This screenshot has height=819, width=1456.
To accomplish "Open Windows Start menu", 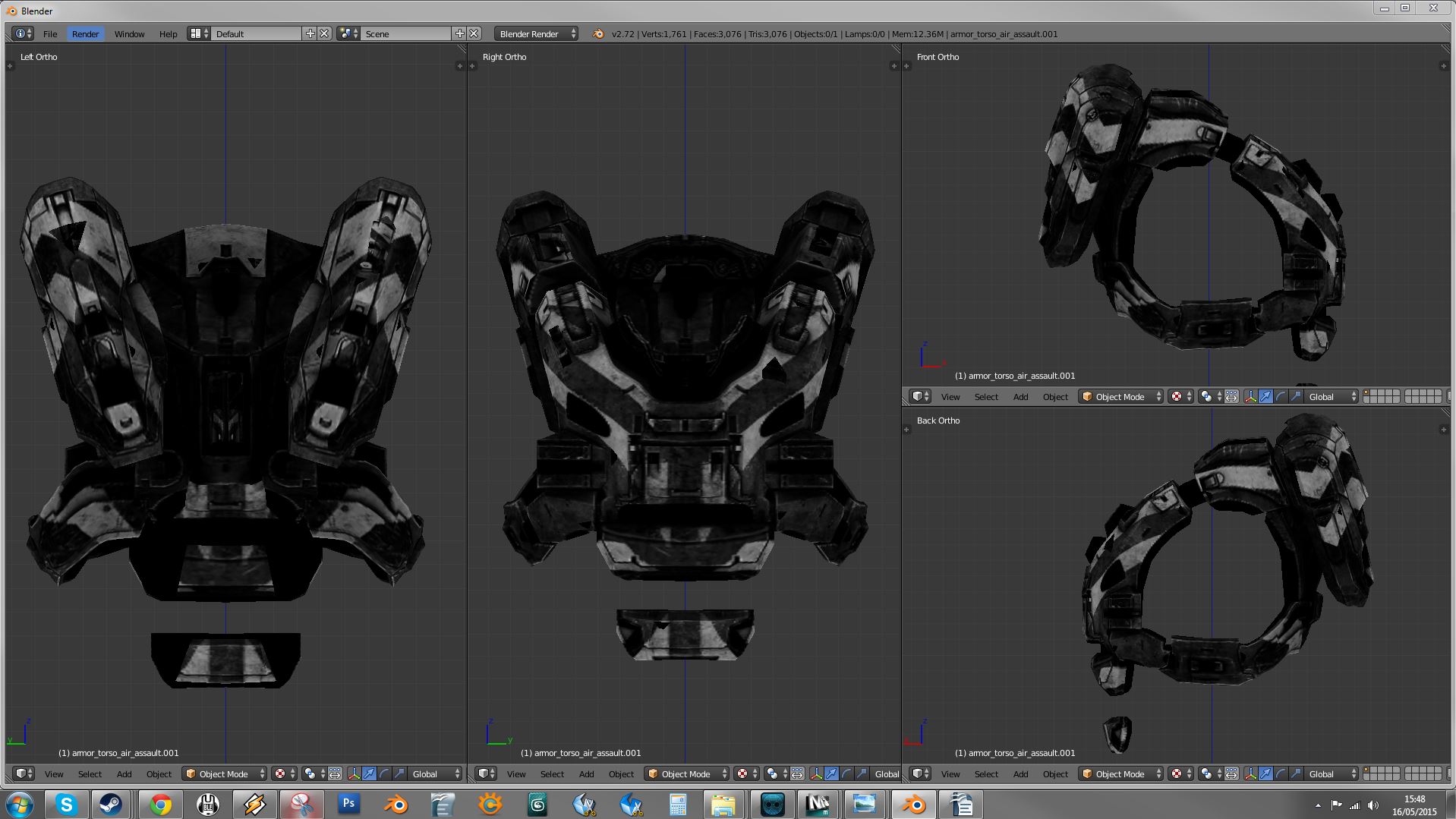I will click(x=20, y=805).
